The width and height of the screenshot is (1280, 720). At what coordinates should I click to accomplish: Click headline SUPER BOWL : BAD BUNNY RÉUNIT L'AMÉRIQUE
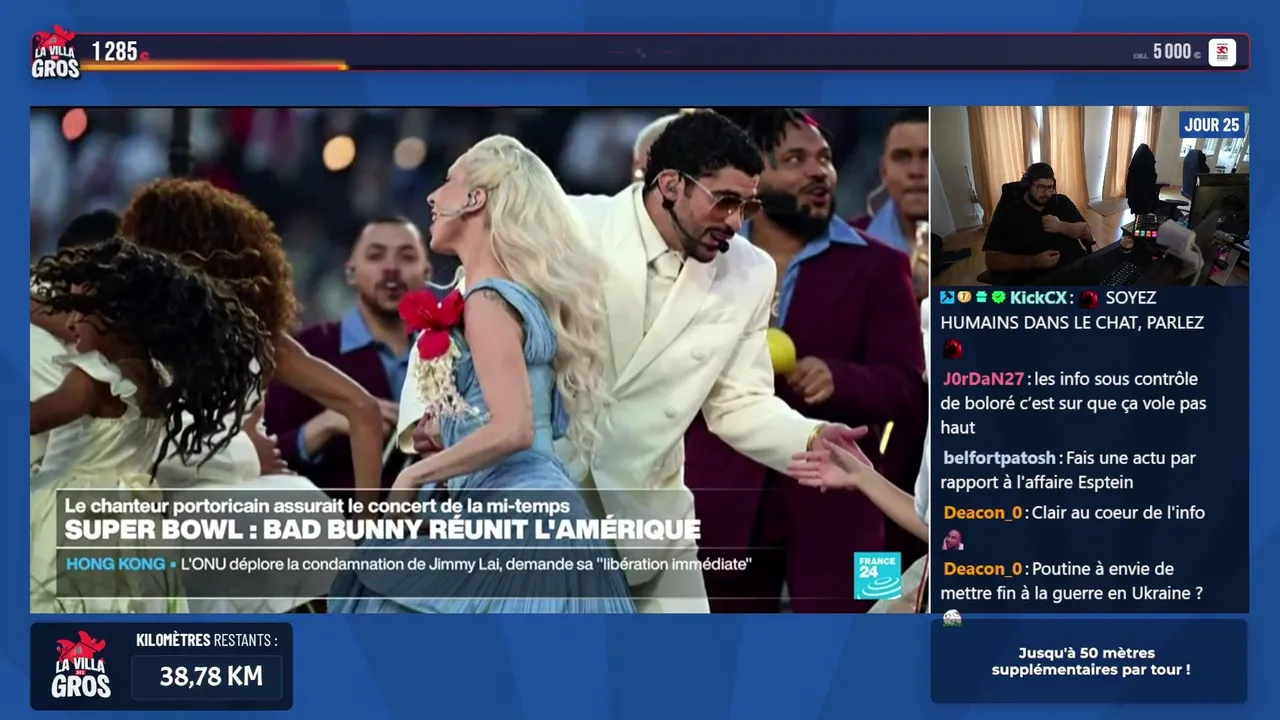[383, 530]
